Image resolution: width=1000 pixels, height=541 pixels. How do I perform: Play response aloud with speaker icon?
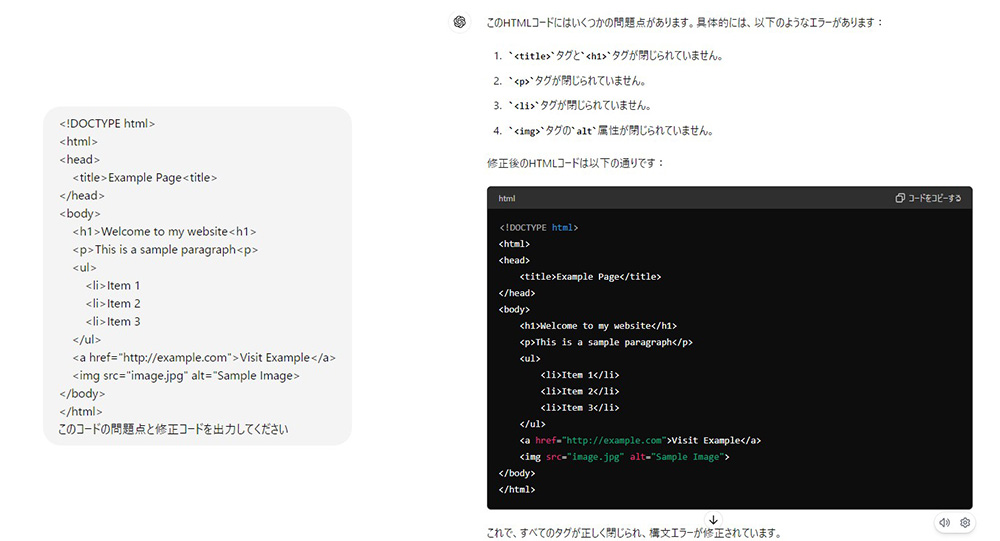tap(945, 522)
